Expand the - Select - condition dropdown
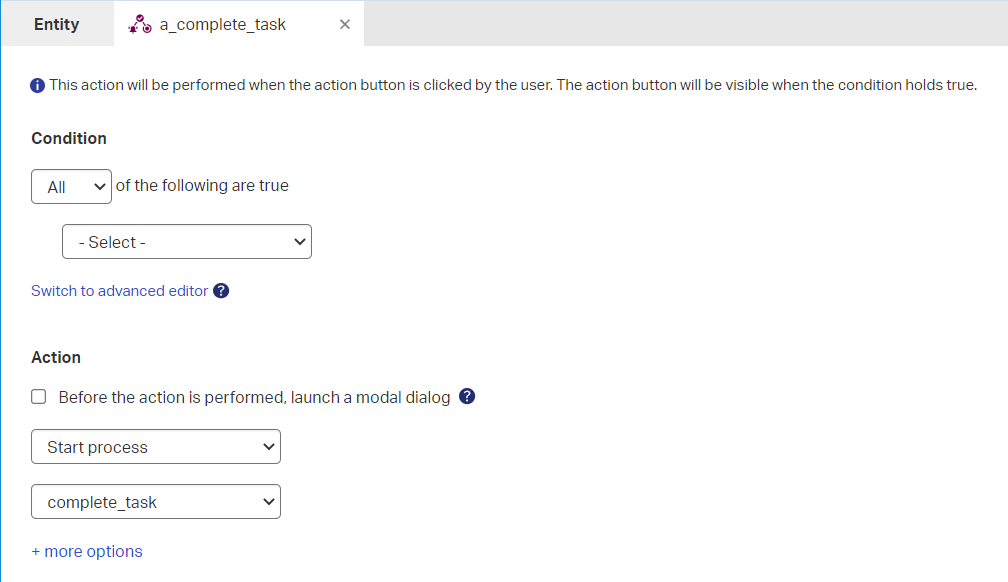 click(187, 242)
